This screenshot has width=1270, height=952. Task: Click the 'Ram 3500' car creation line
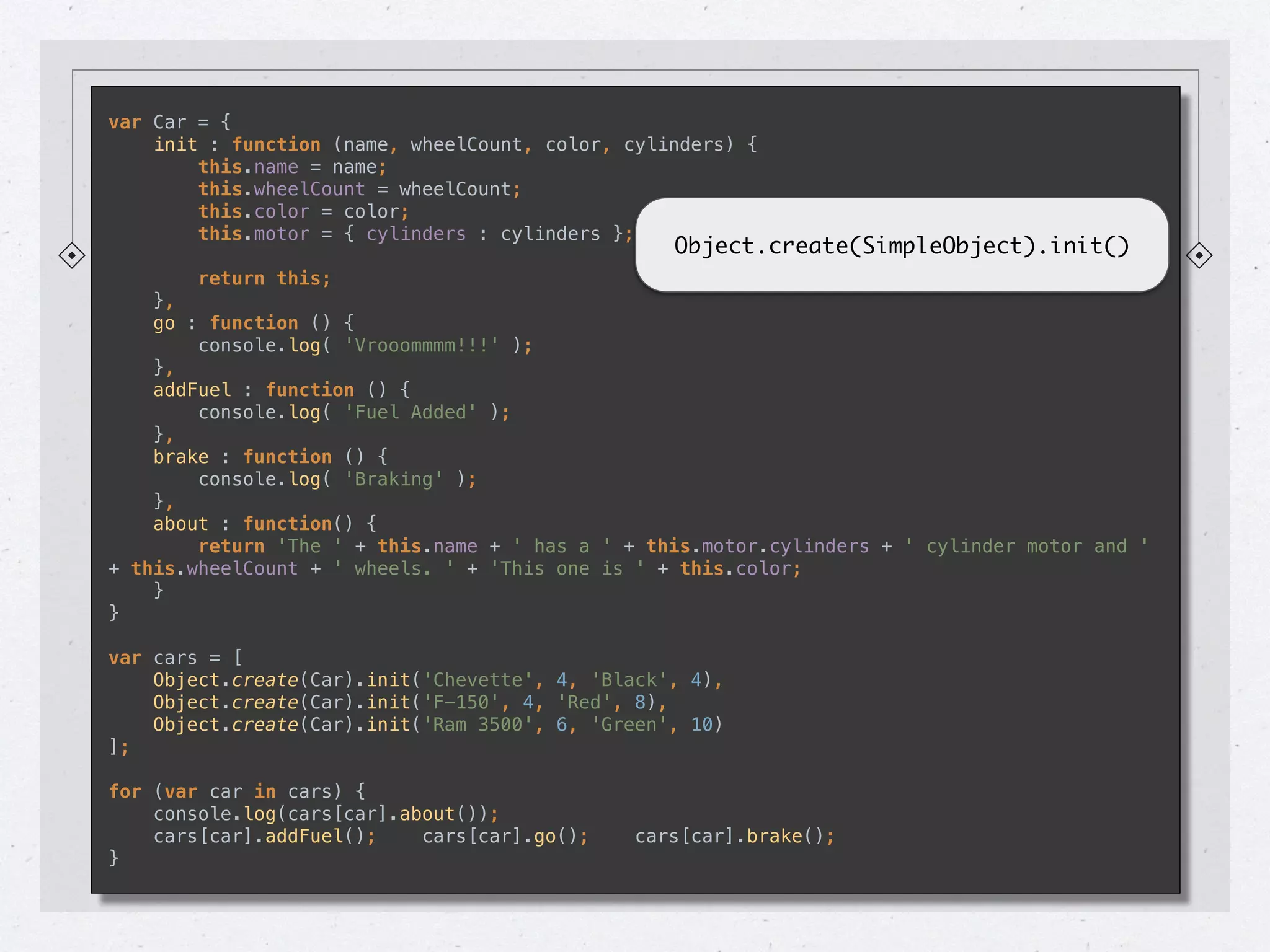pos(437,725)
